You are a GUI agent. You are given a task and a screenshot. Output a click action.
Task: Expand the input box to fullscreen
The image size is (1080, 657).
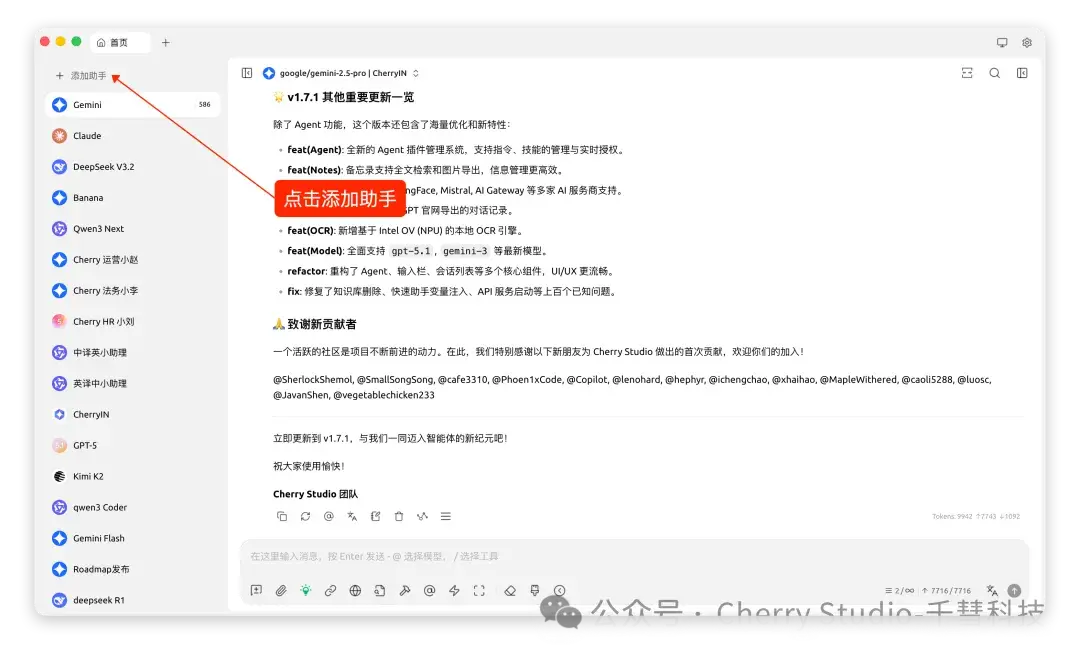tap(477, 590)
